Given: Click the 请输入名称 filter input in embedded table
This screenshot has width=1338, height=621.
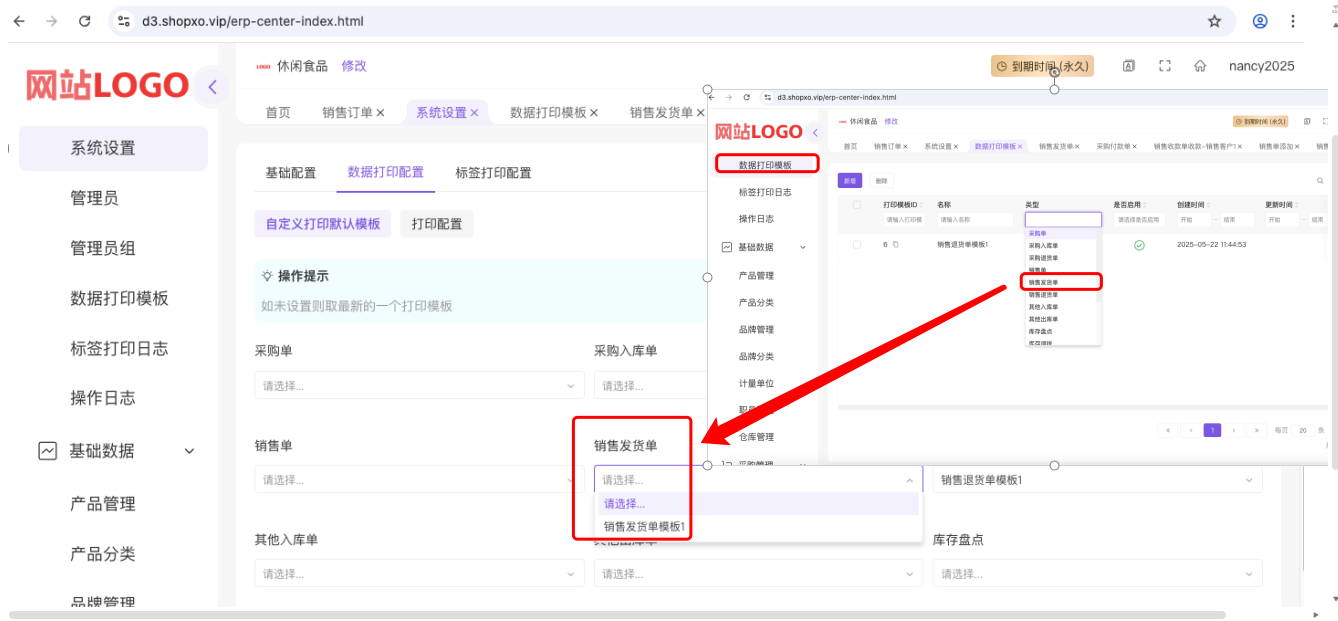Looking at the screenshot, I should tap(975, 219).
